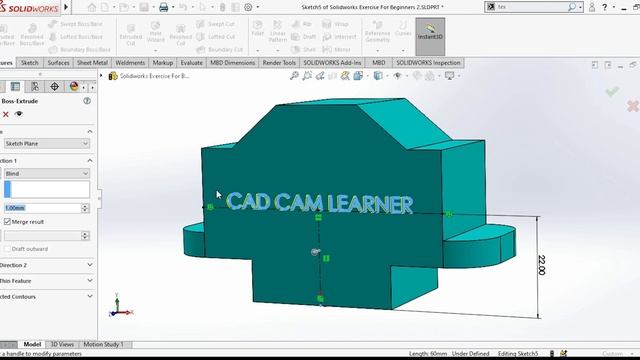The image size is (640, 360).
Task: Open the Options gear dropdown arrow
Action: (x=258, y=7)
